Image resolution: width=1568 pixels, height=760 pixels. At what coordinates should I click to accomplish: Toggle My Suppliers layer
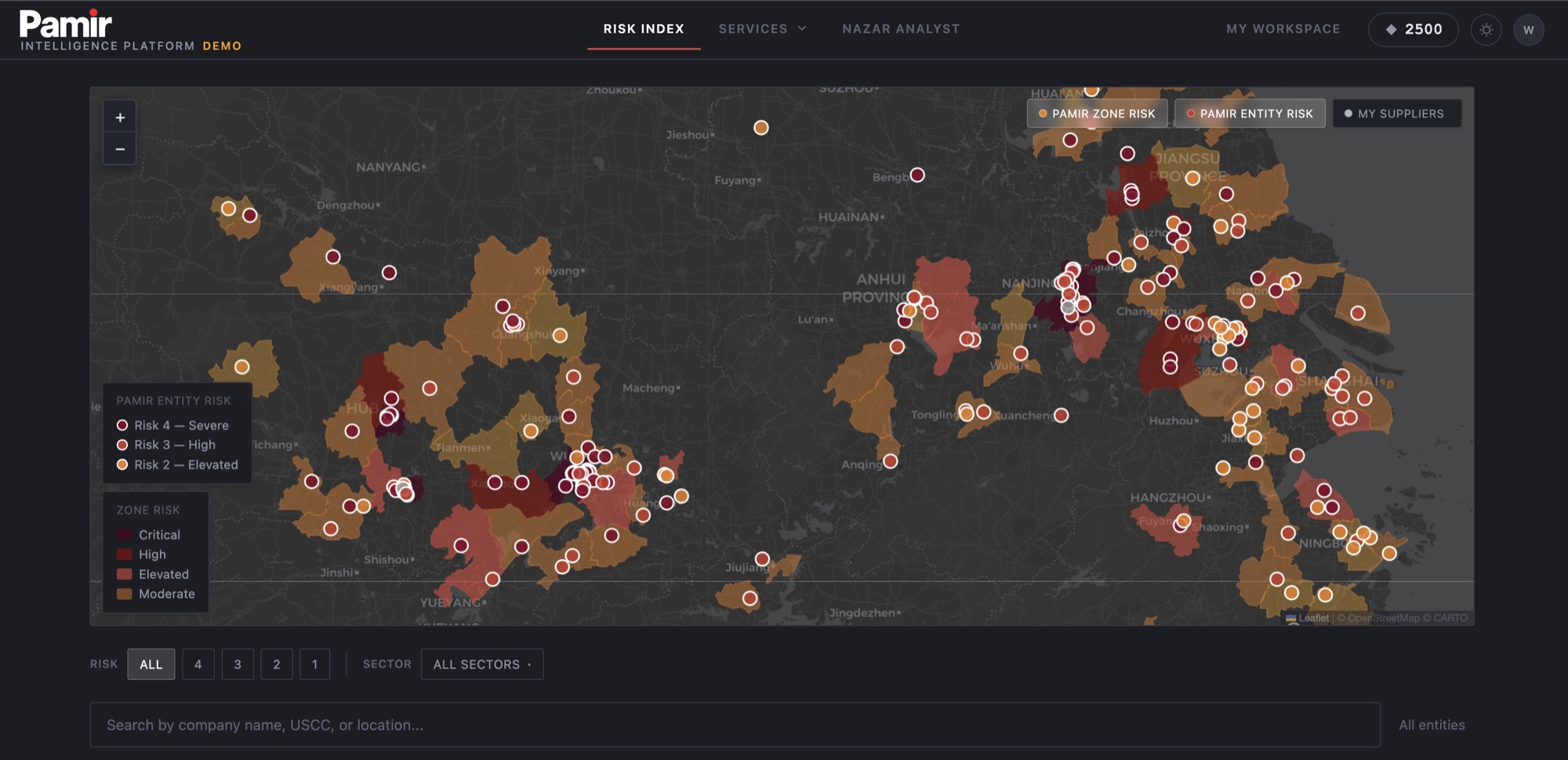click(x=1396, y=114)
